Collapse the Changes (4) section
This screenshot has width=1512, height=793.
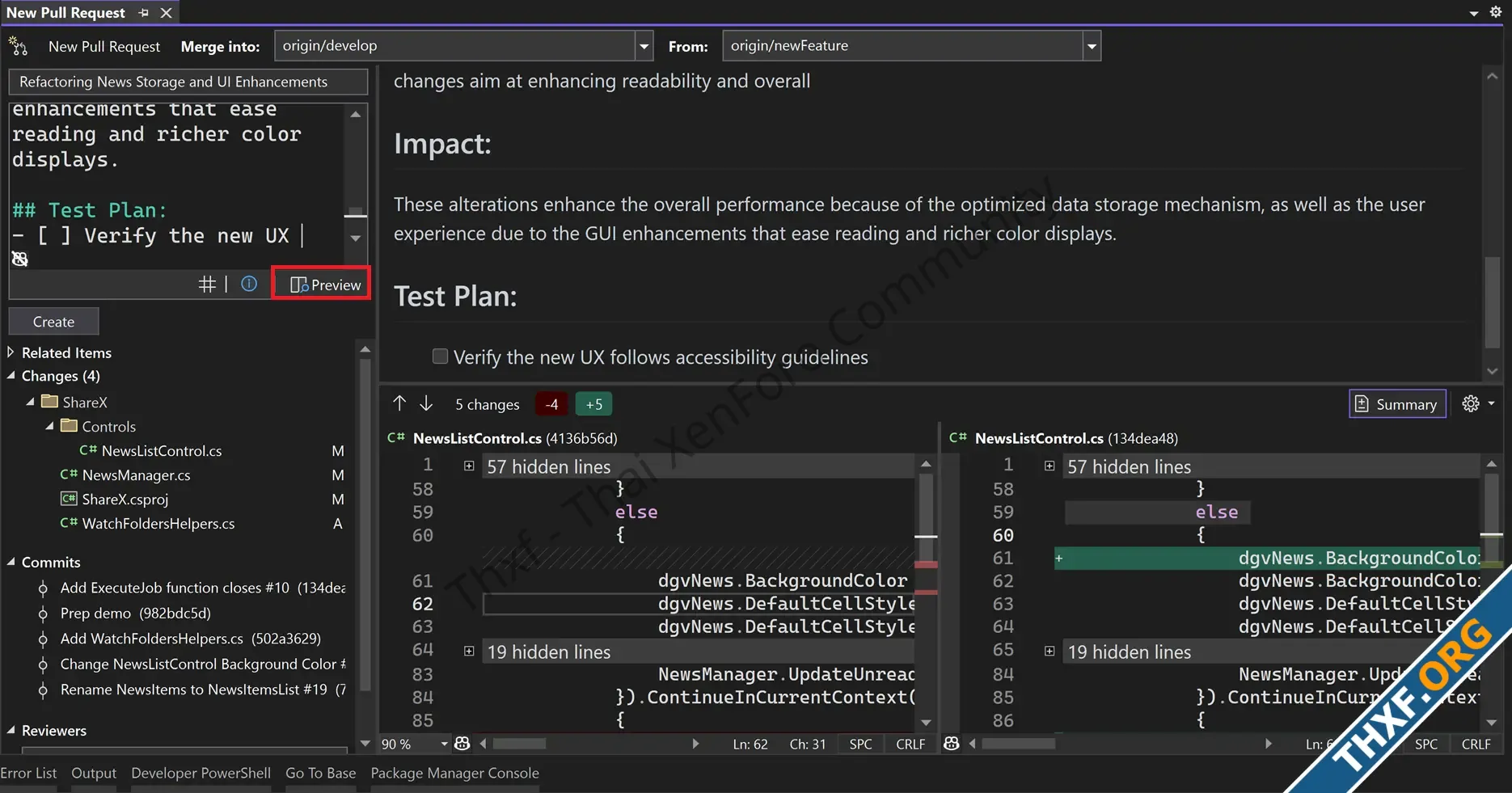click(11, 376)
